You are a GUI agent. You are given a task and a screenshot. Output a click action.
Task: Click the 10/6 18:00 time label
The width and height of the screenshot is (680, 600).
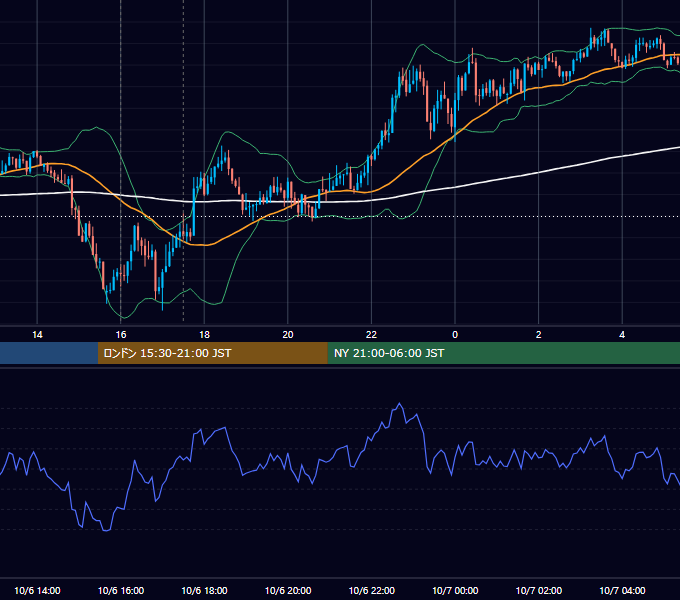(204, 590)
